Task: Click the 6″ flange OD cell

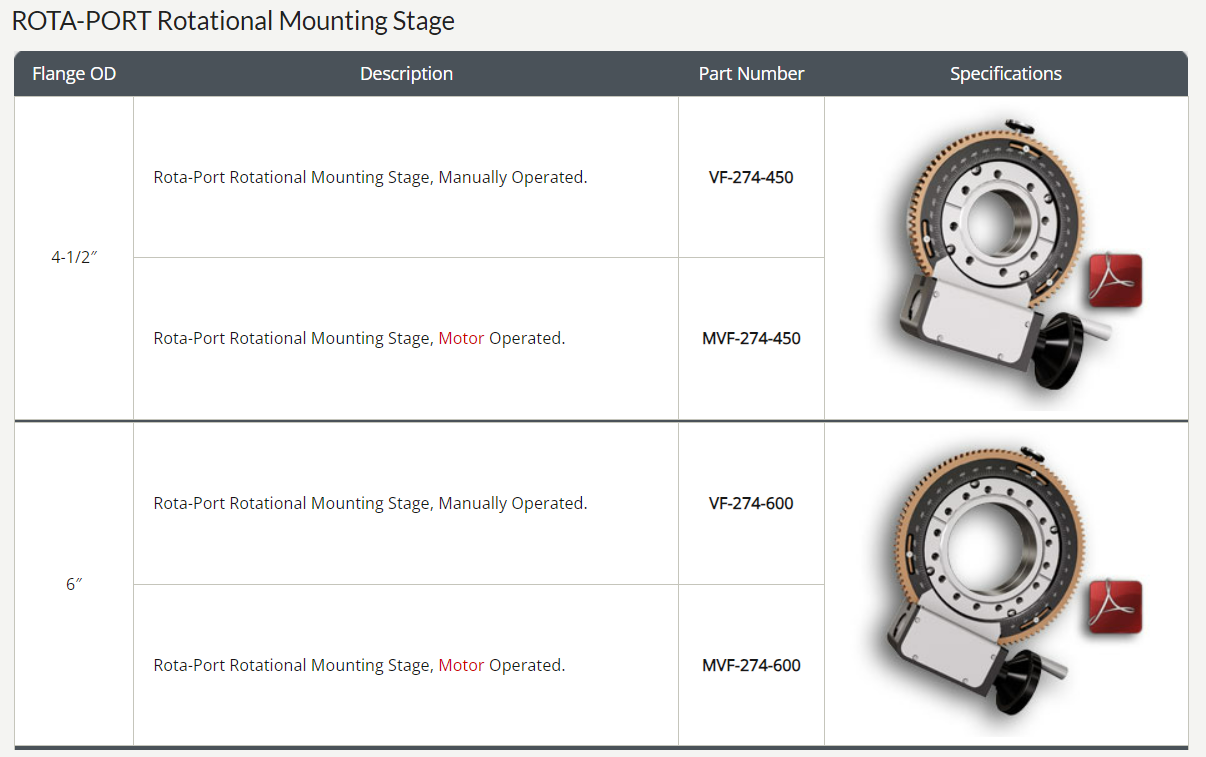Action: [x=74, y=584]
